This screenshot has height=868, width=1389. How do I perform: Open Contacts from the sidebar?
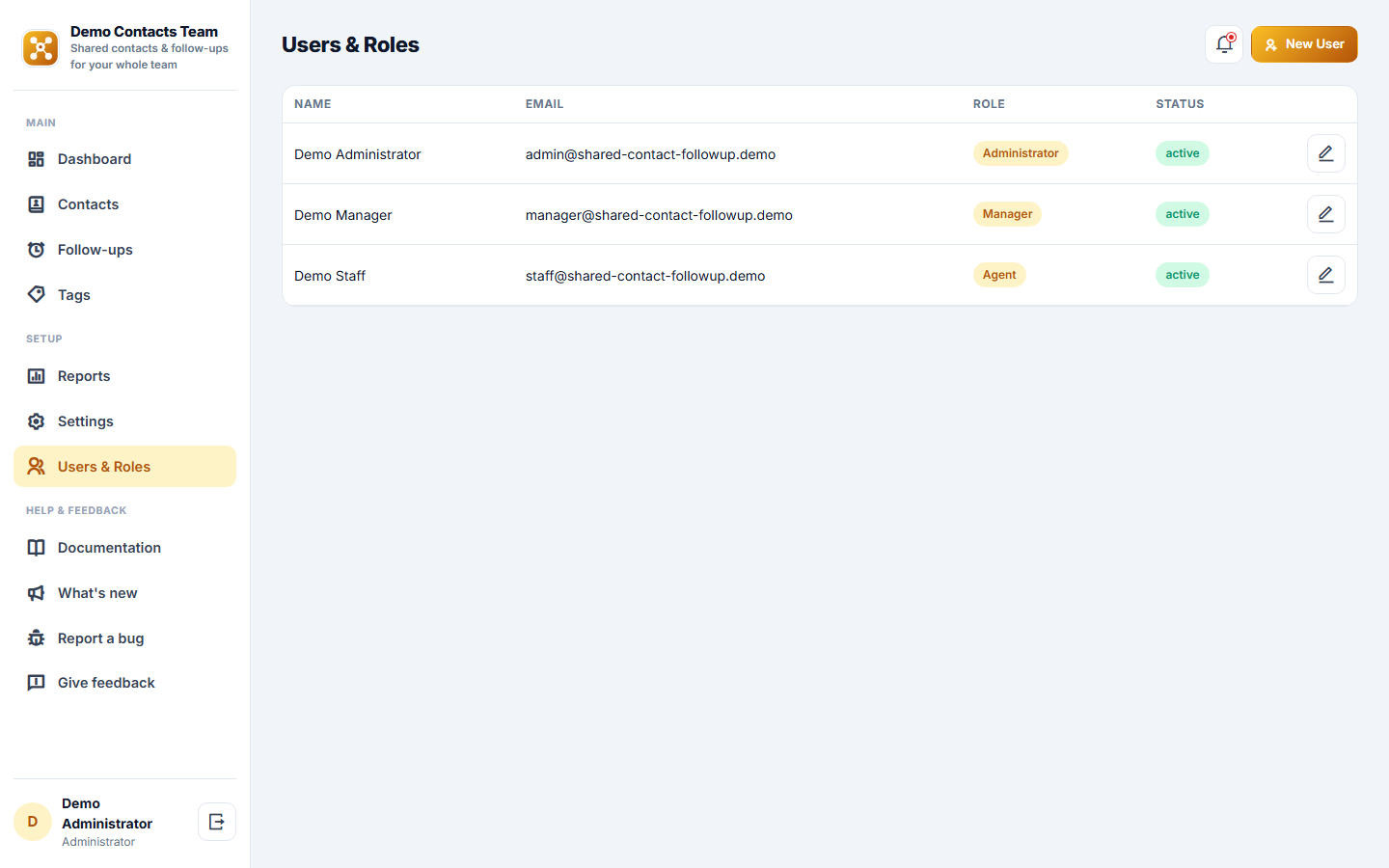124,204
